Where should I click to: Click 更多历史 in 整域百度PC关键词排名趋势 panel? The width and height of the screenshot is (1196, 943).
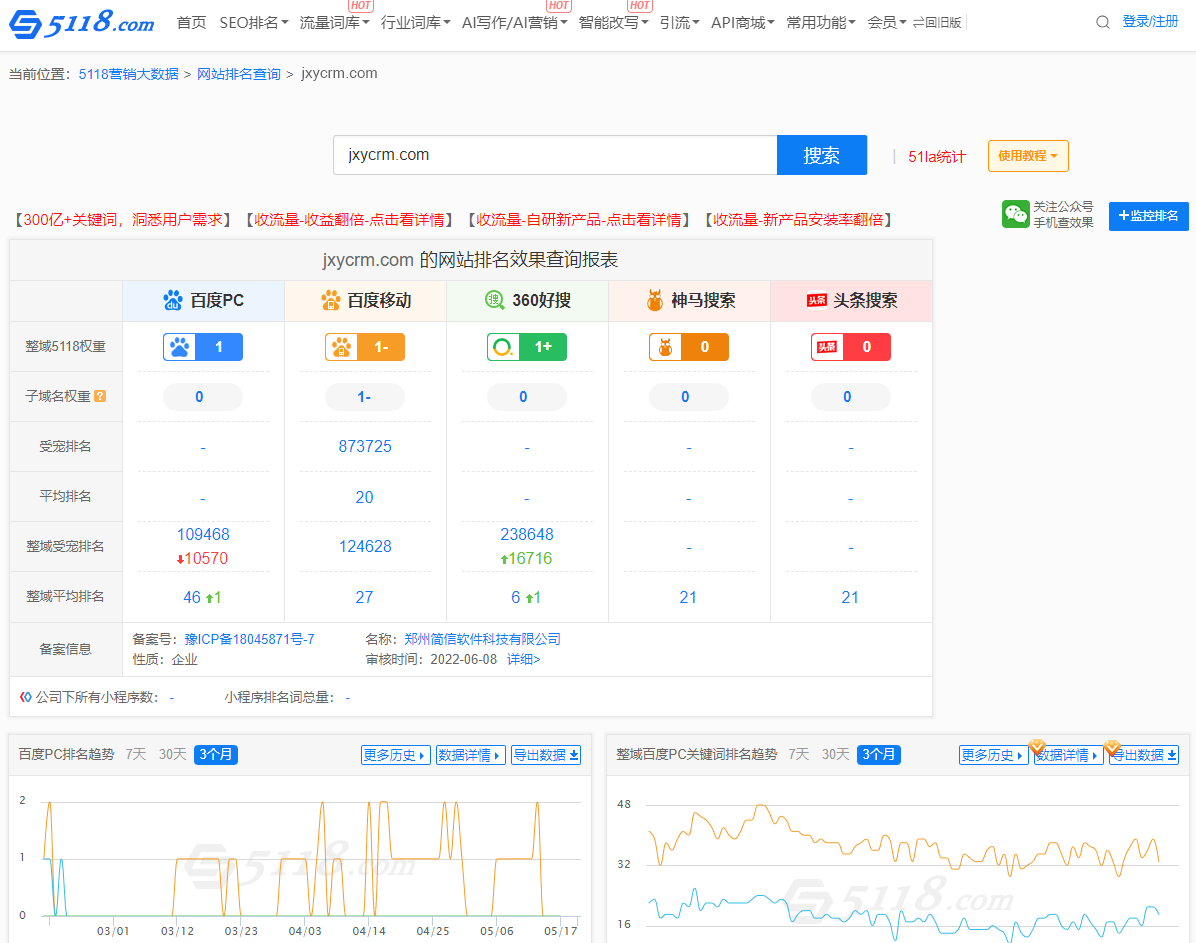point(994,755)
